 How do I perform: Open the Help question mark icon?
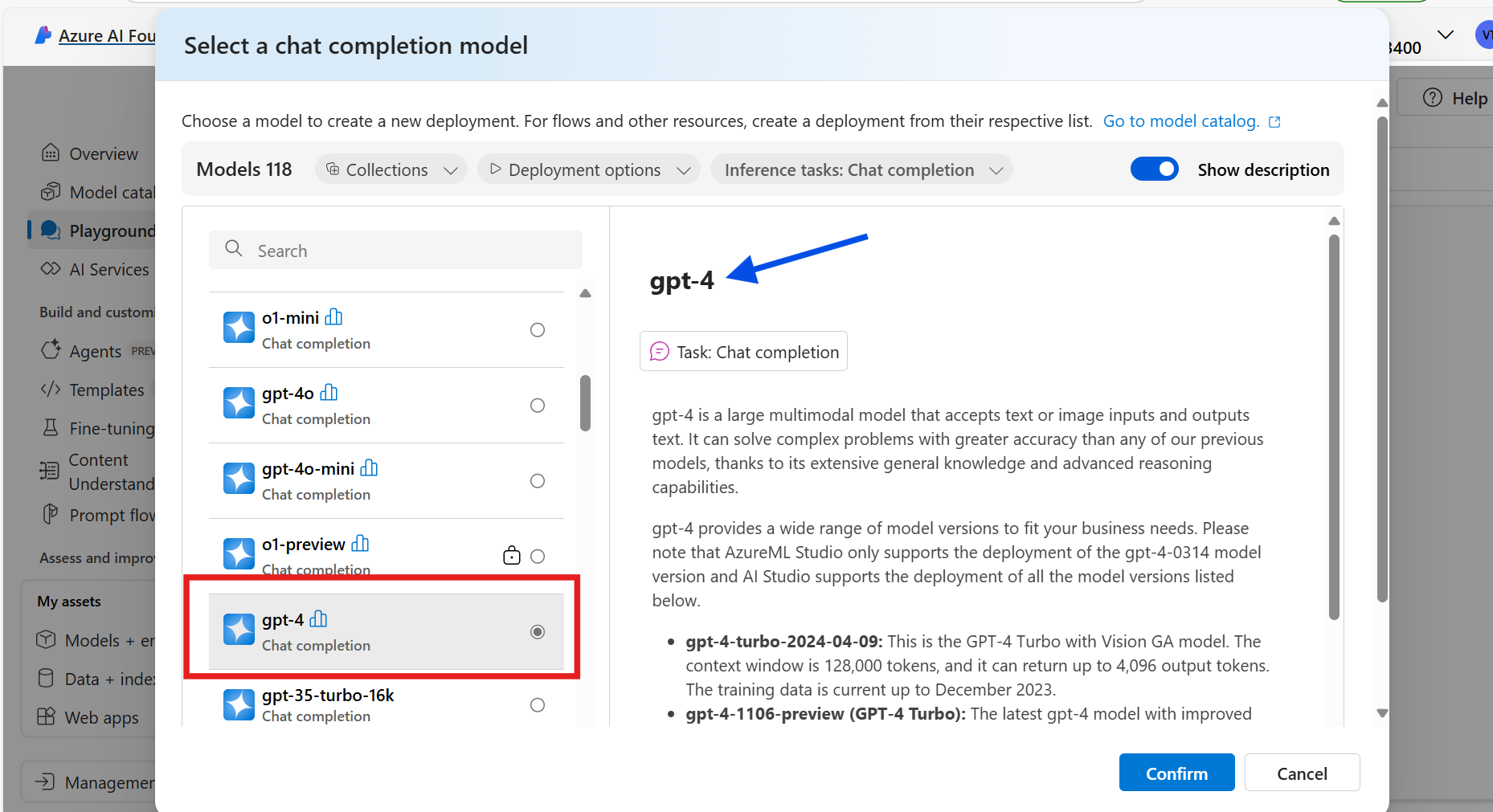(1433, 98)
